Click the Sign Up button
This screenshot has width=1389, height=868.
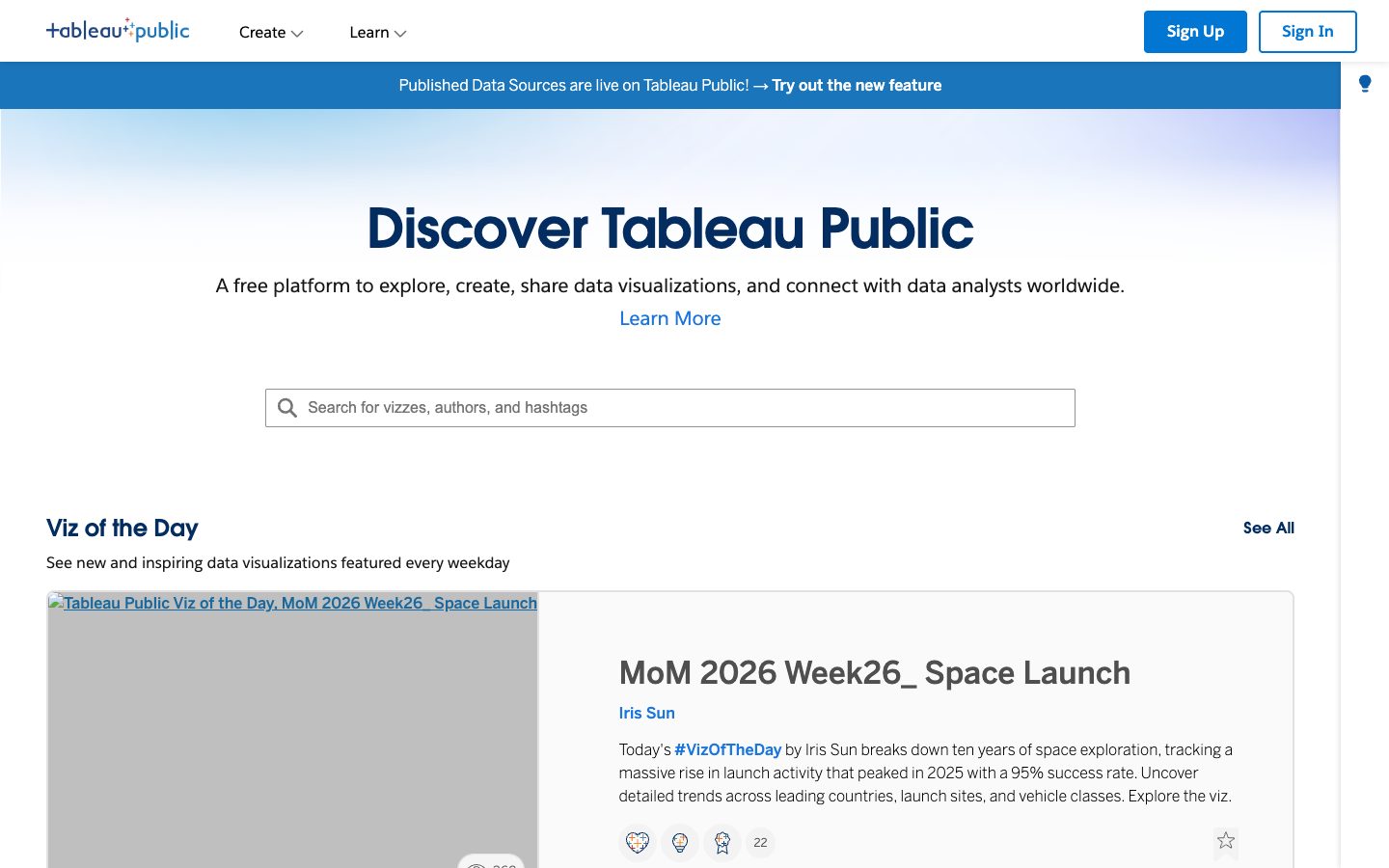pos(1195,32)
